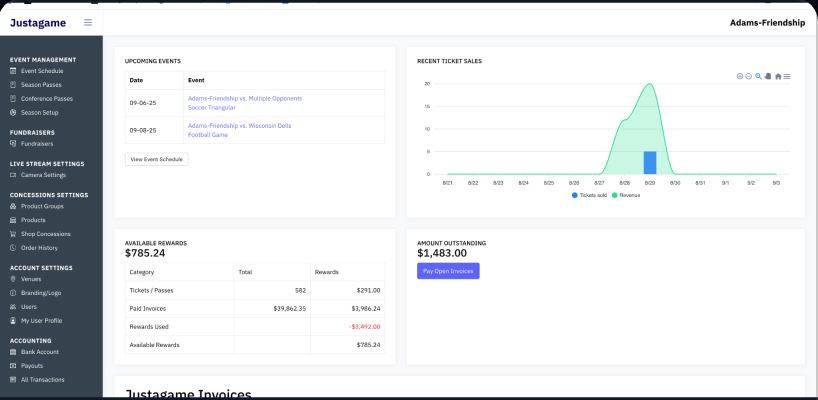Click the -$3,492.00 rewards used value
Viewport: 818px width, 400px height.
point(365,327)
